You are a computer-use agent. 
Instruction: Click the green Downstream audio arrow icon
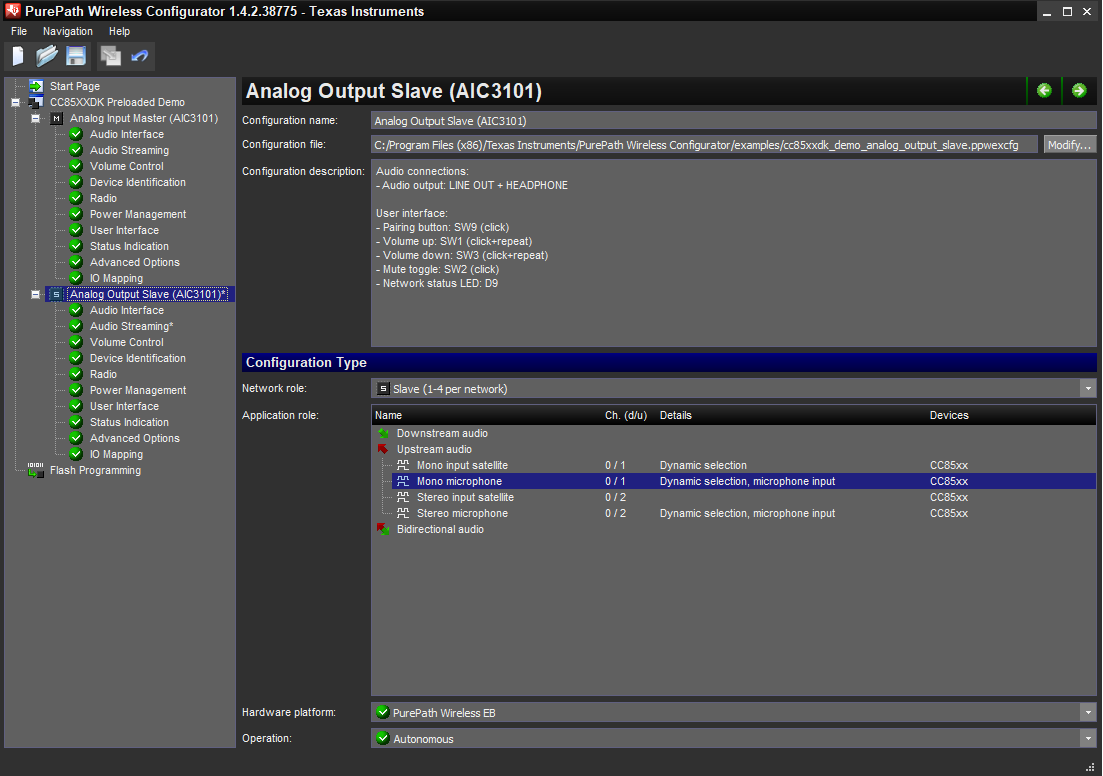(383, 433)
